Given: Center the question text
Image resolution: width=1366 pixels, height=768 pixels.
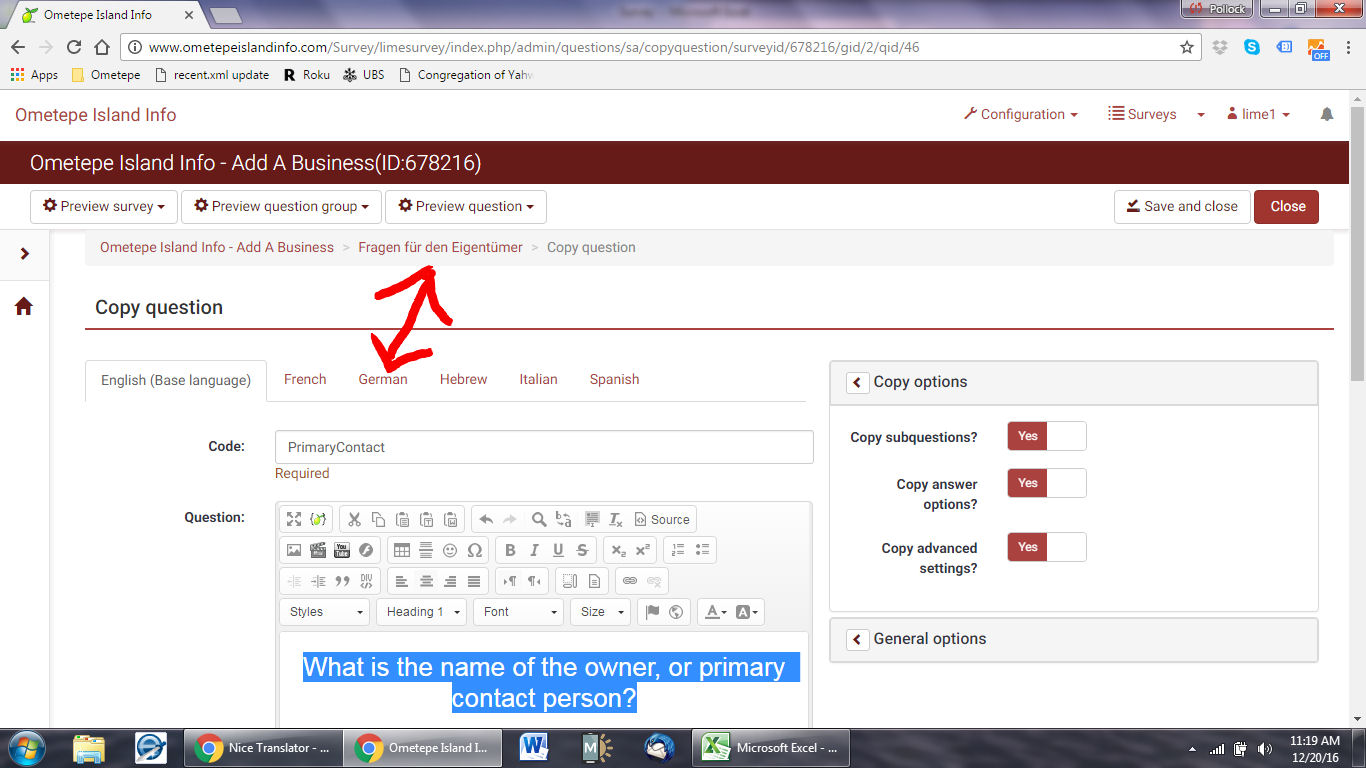Looking at the screenshot, I should (426, 581).
